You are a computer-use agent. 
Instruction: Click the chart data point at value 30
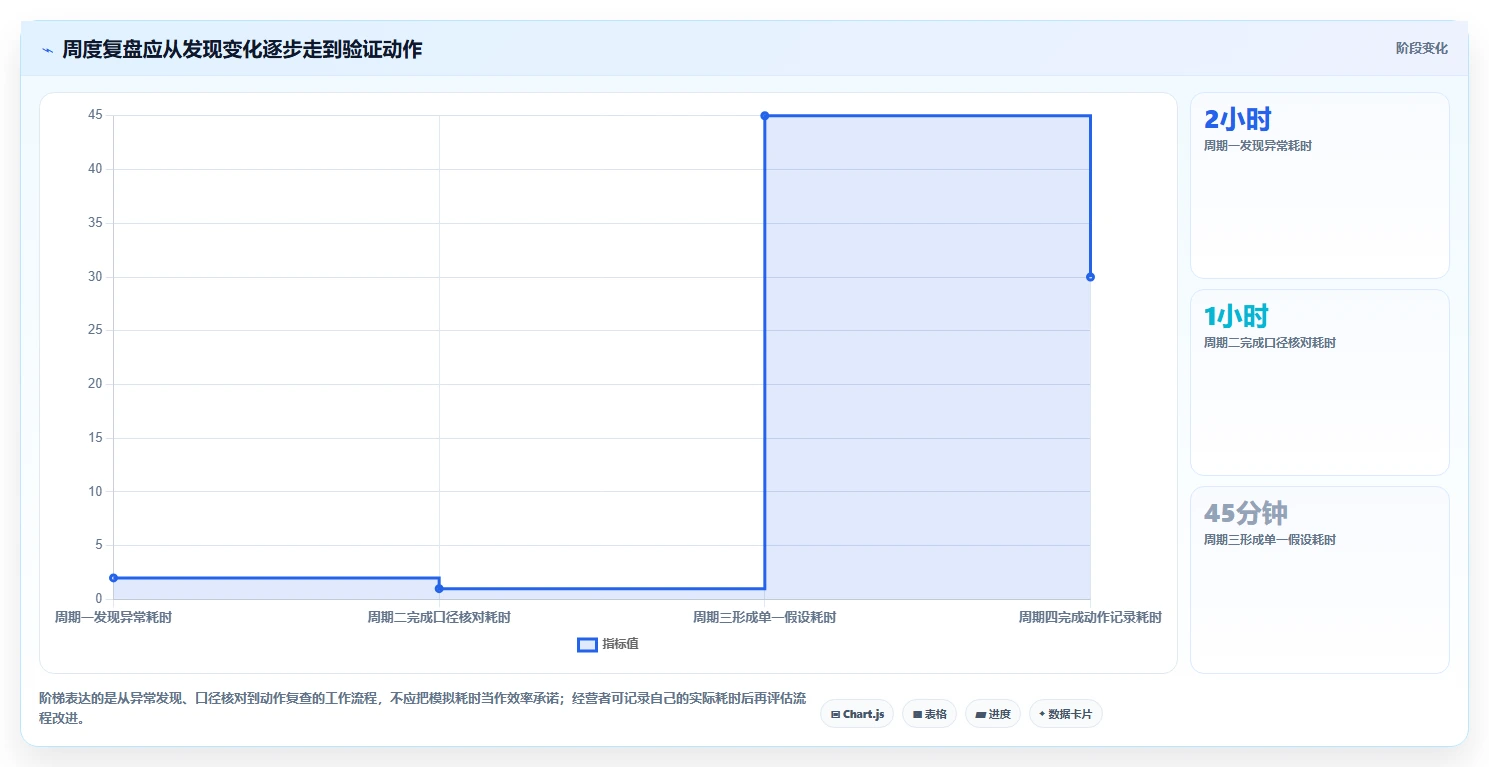pyautogui.click(x=1090, y=277)
